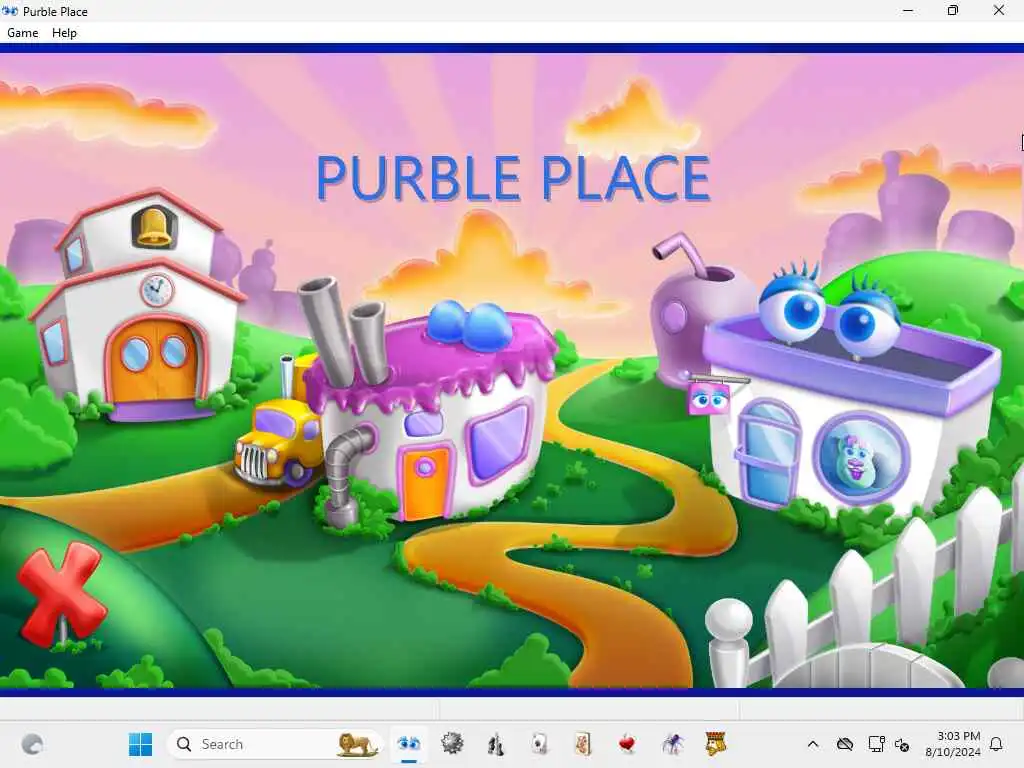Open Spider Solitaire from the taskbar
Screen dimensions: 1024x768
(672, 744)
